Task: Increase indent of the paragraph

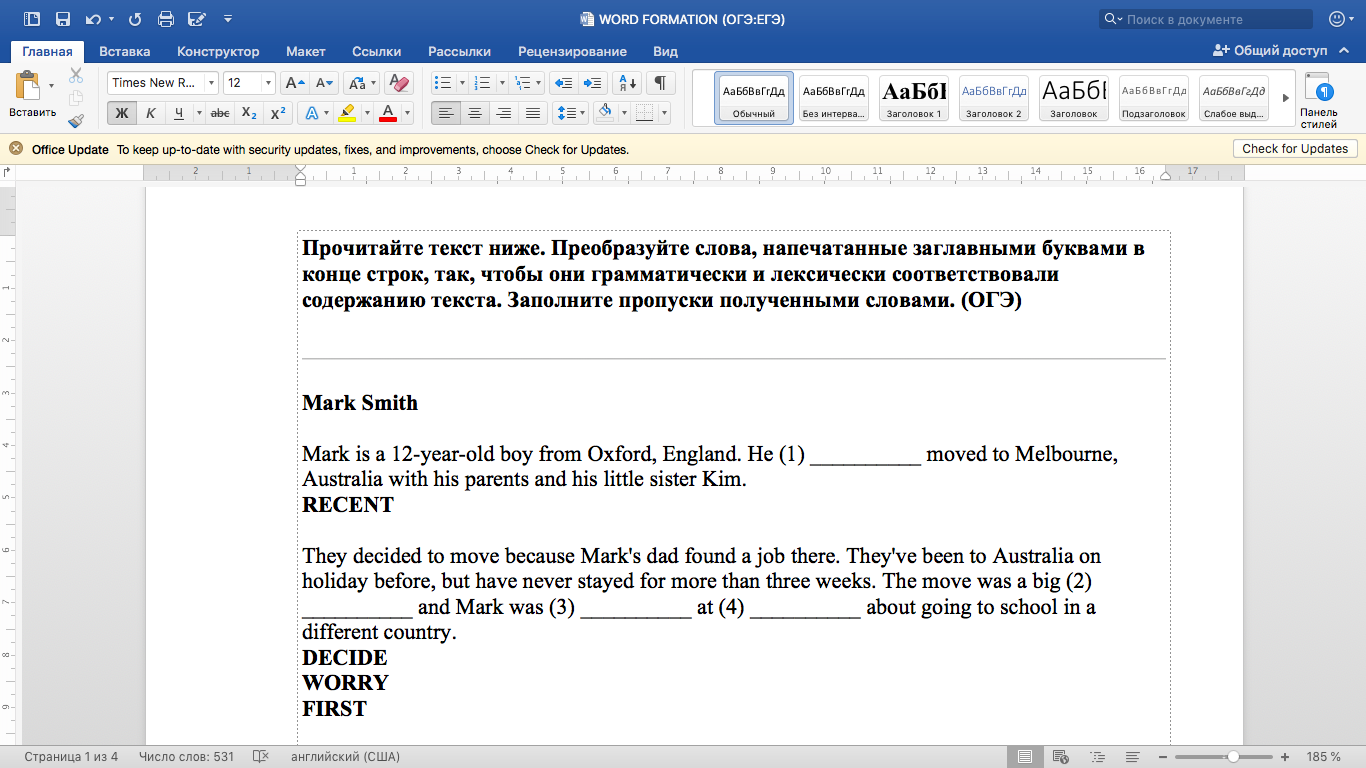Action: (x=593, y=83)
